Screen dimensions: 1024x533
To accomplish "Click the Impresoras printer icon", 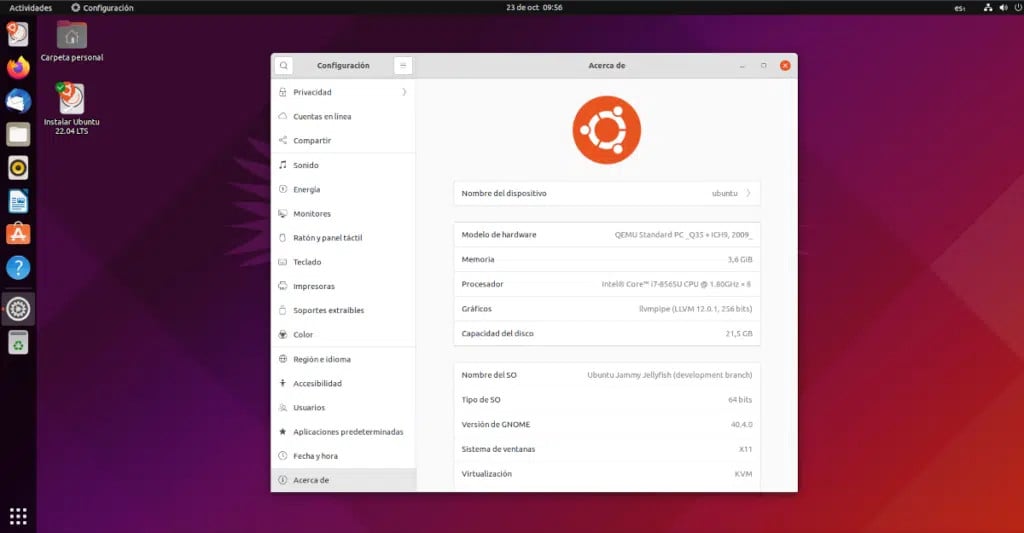I will coord(283,286).
